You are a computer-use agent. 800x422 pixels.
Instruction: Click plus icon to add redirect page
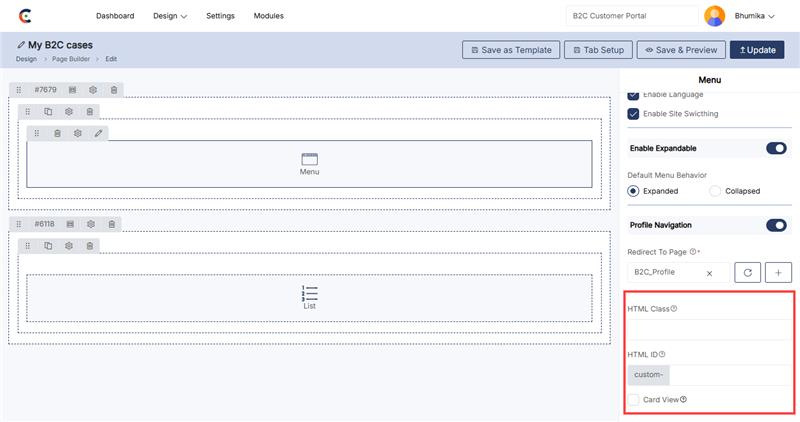(x=778, y=272)
